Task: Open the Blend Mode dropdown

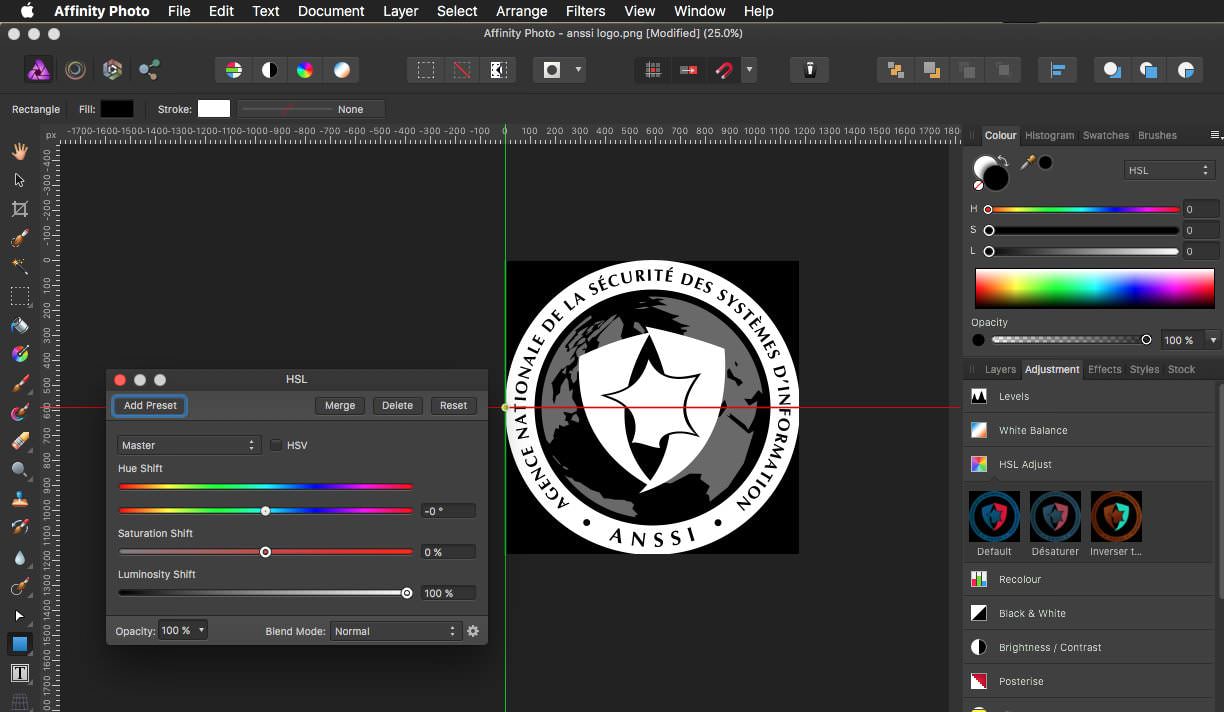Action: 395,631
